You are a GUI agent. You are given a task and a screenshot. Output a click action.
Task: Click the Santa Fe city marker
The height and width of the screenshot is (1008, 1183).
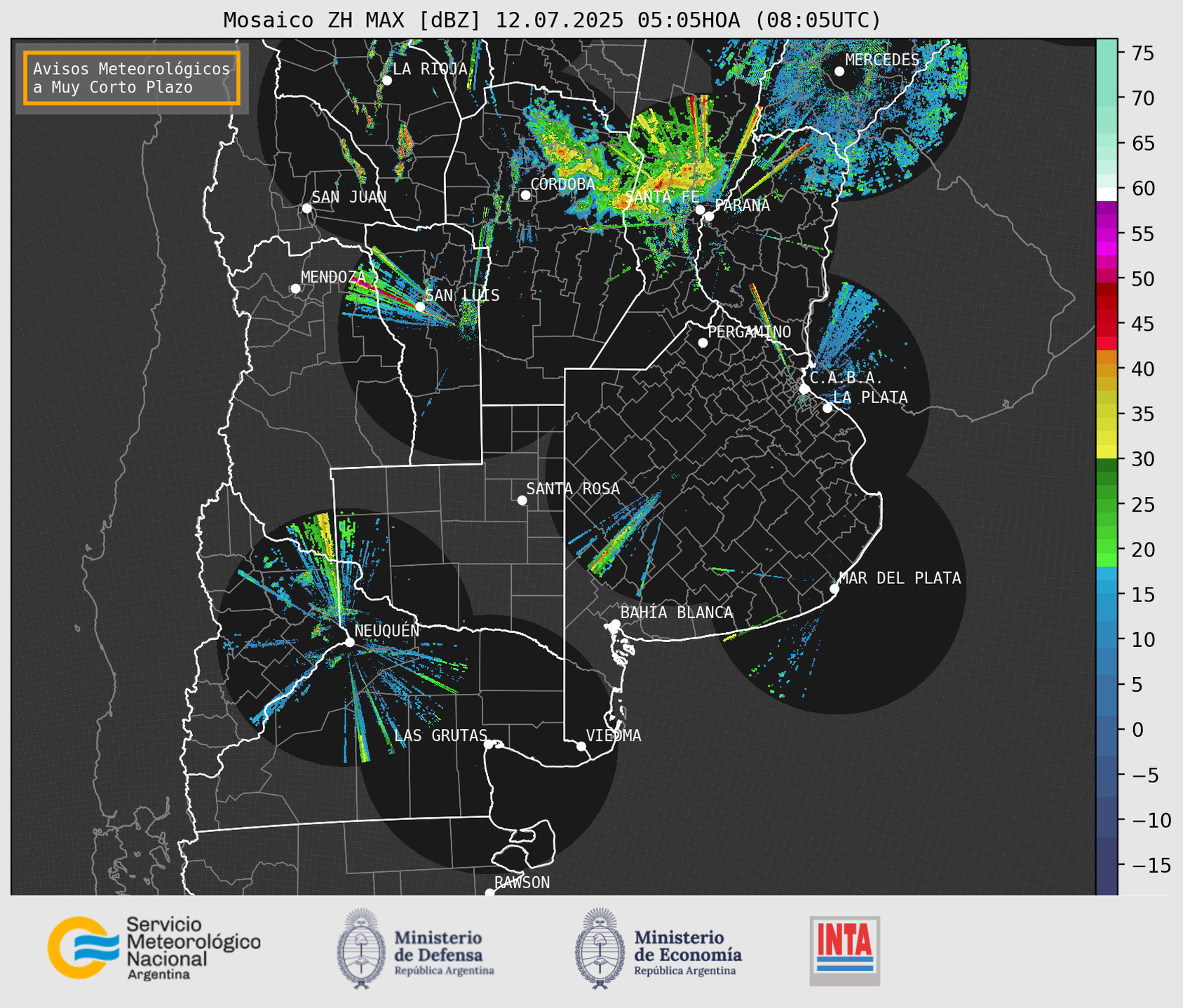(700, 210)
